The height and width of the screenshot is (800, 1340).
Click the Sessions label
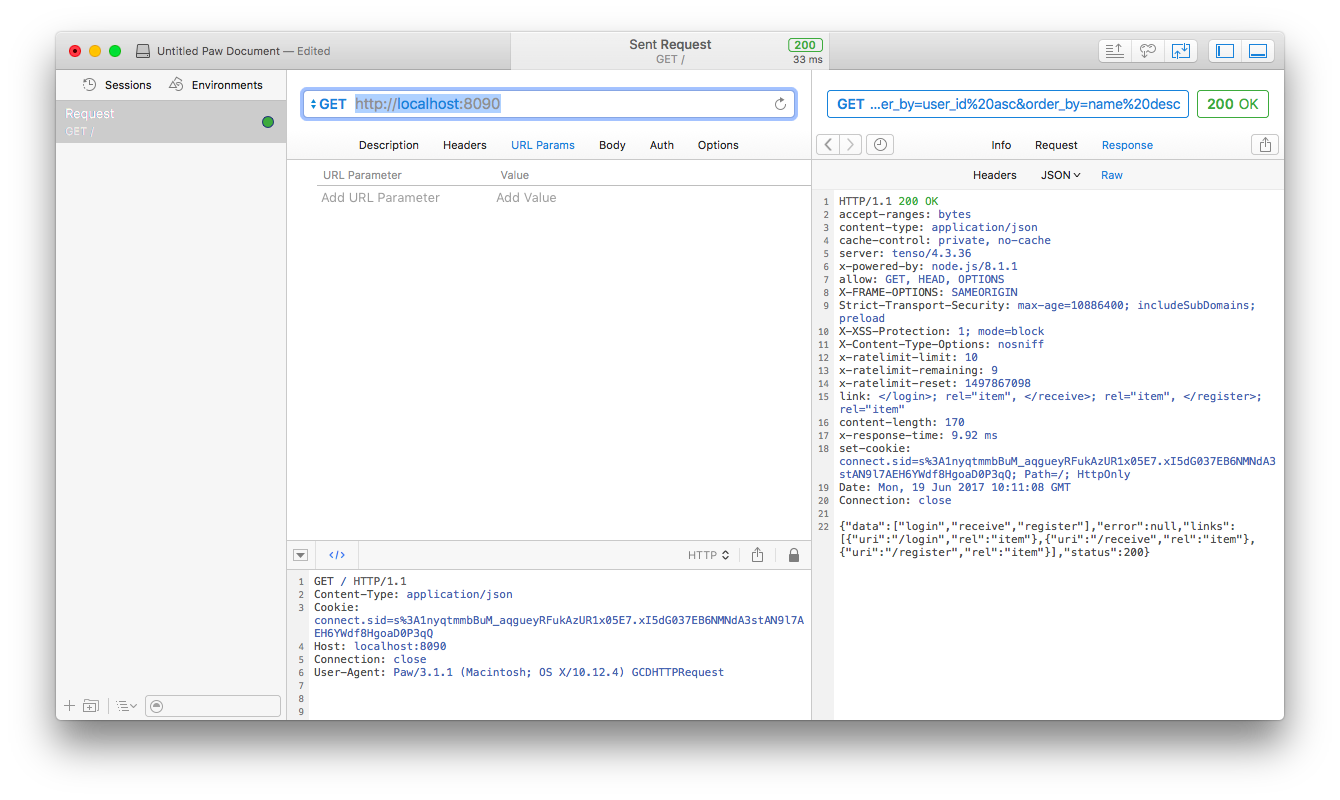(x=128, y=85)
